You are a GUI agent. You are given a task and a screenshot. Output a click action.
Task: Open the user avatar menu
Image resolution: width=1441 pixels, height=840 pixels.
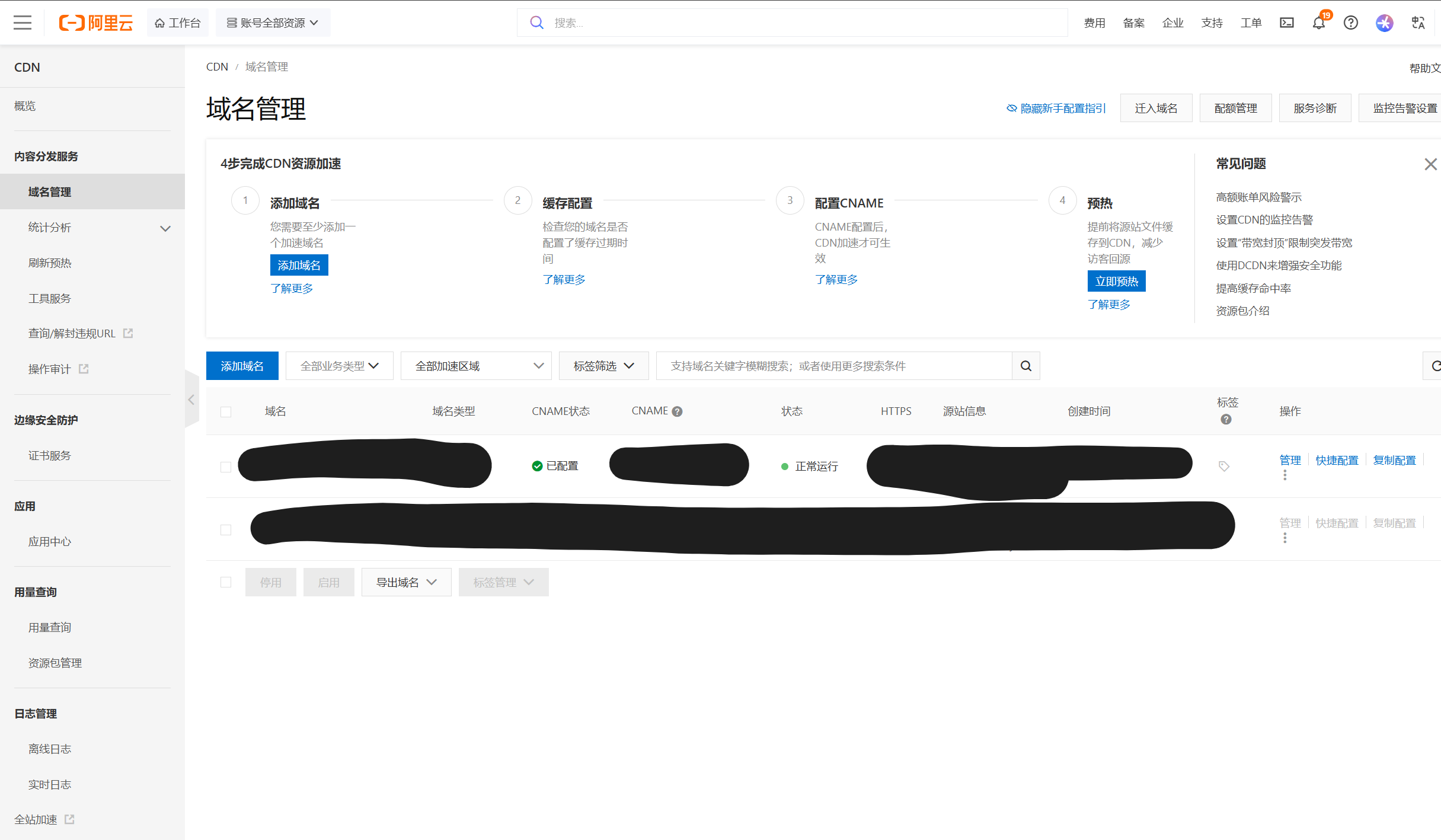[1384, 23]
